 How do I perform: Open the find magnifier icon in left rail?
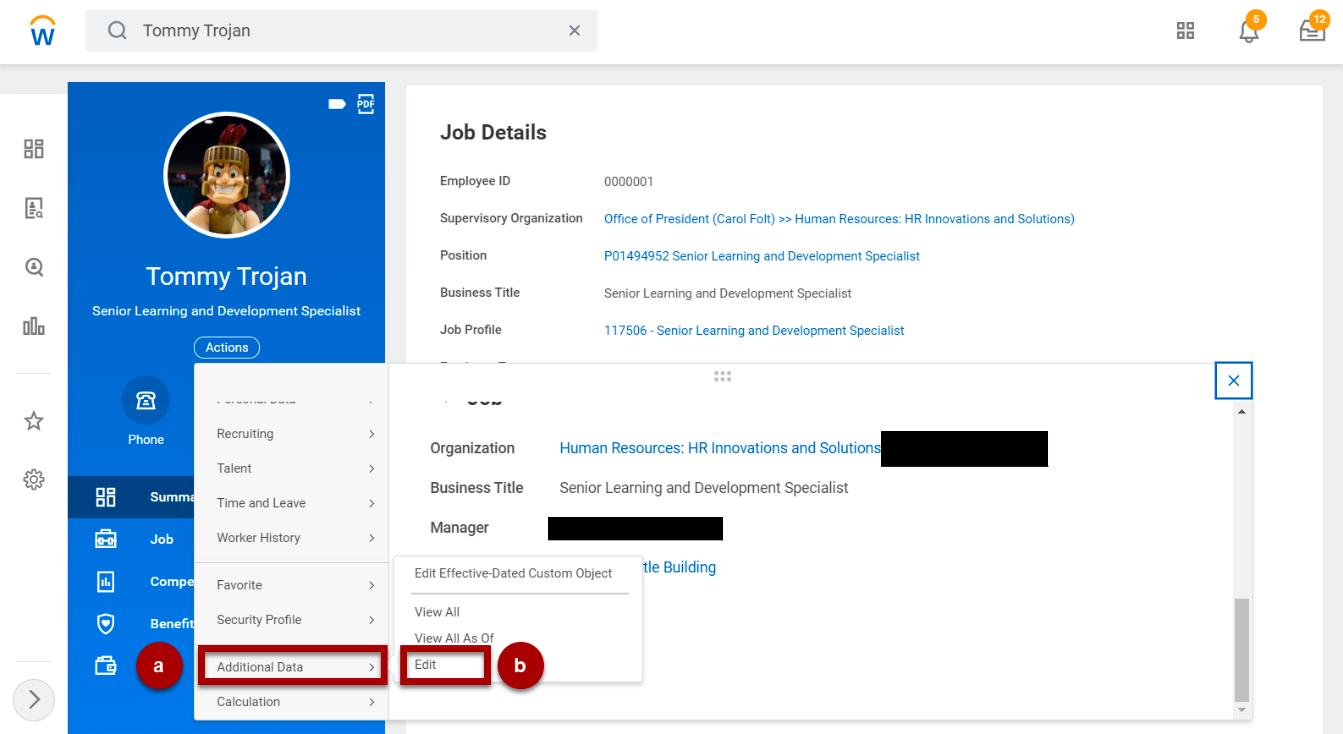[34, 267]
